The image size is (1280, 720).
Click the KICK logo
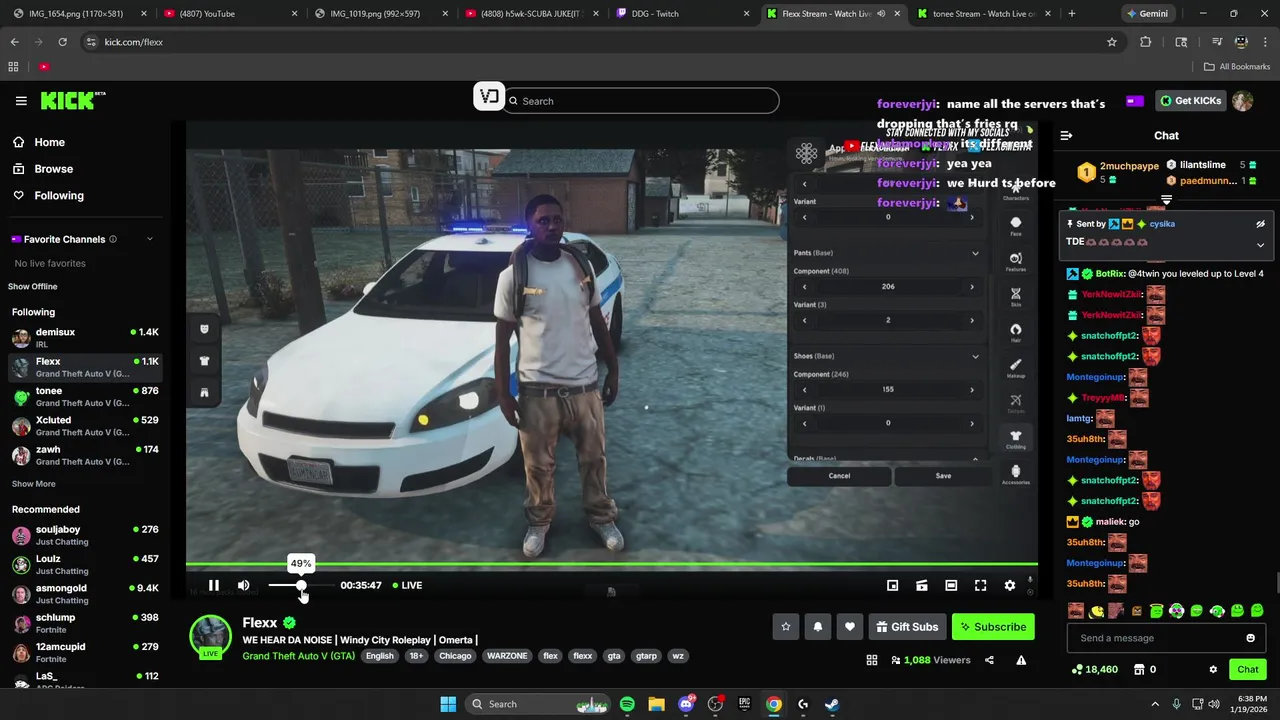72,100
